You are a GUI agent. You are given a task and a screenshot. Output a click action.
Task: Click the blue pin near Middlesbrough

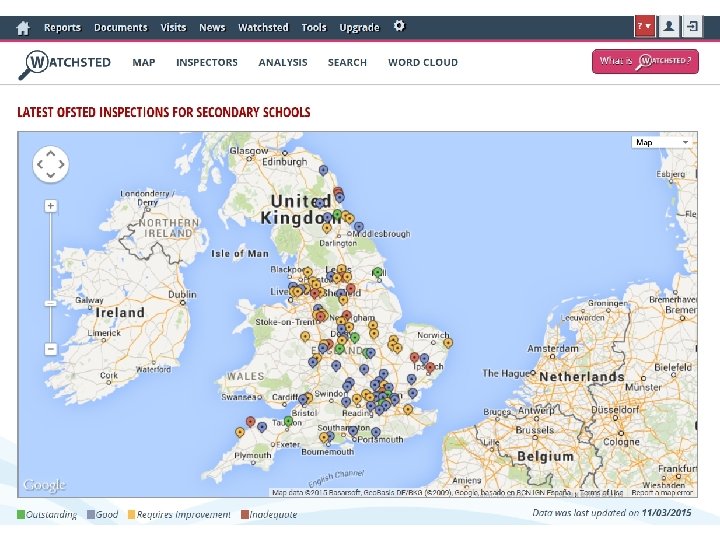coord(359,227)
